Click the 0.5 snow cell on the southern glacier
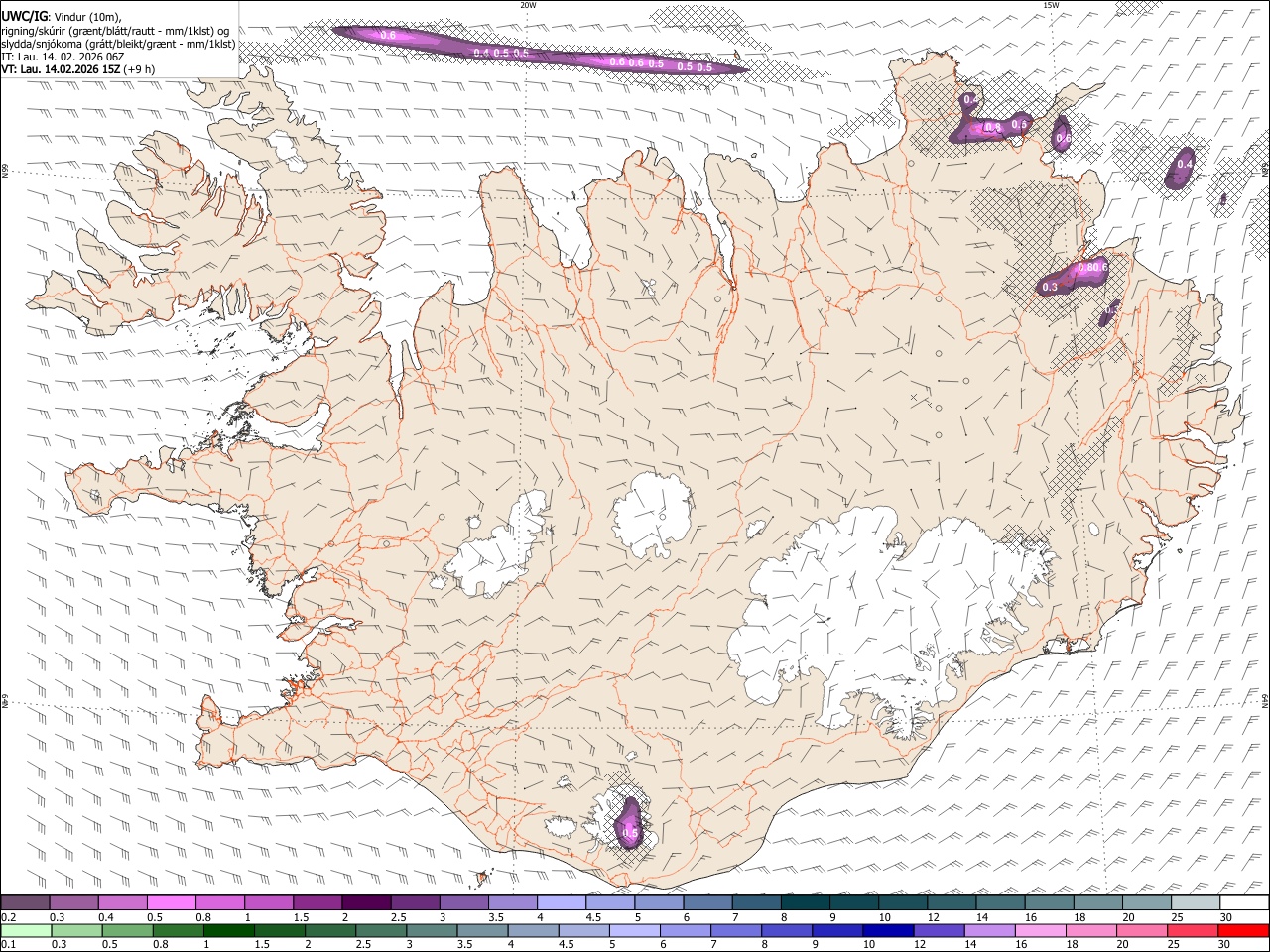This screenshot has height=952, width=1270. click(629, 823)
